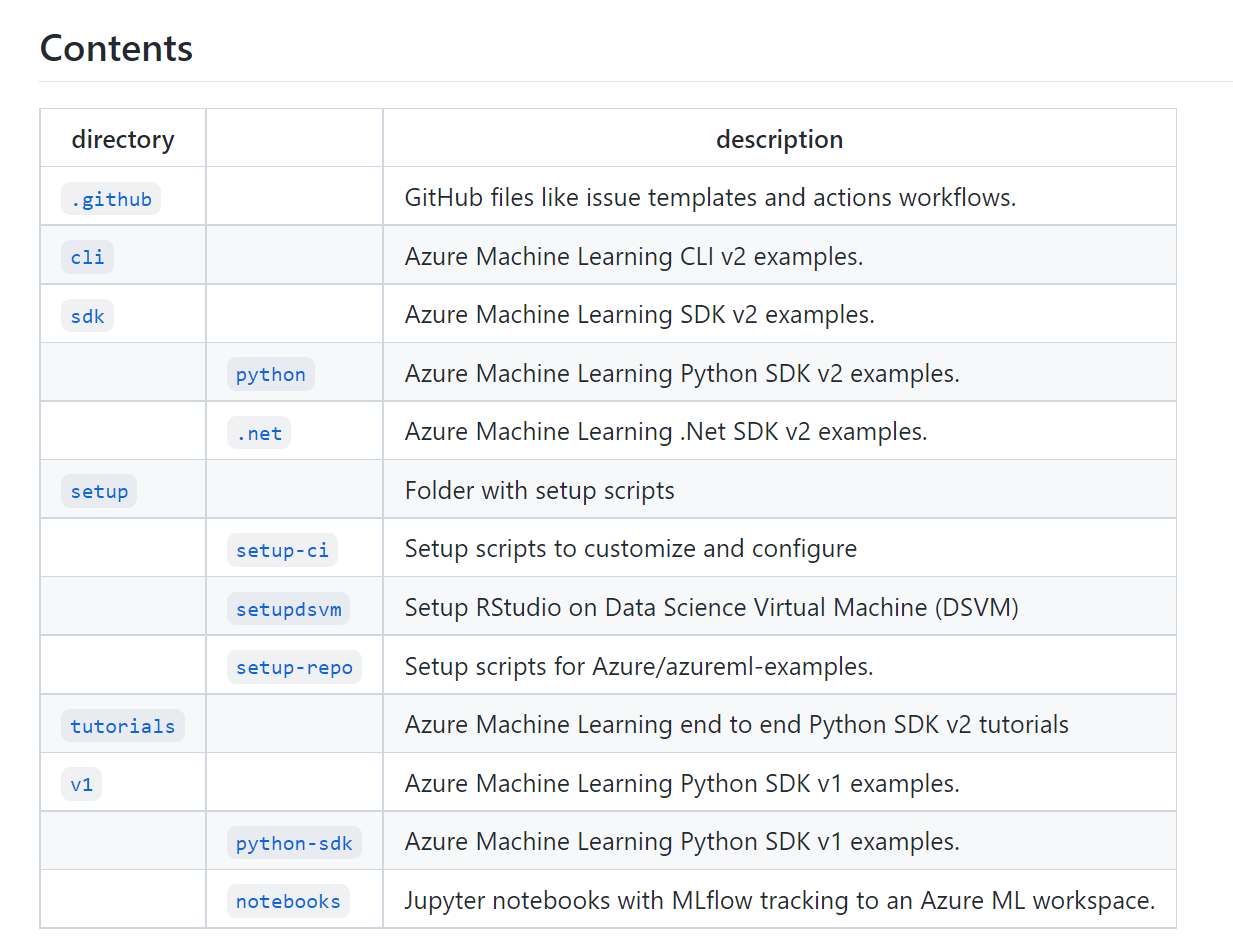Click 'Jupyter notebooks with MLflow tracking' description
1233x952 pixels.
point(780,901)
